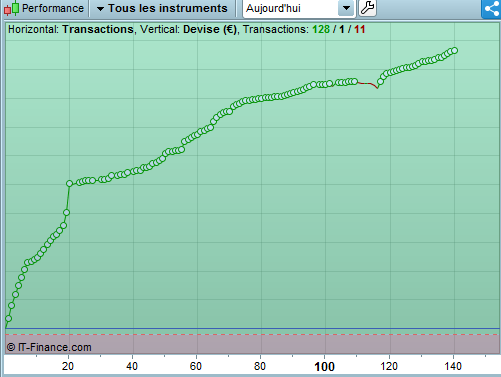Viewport: 501px width, 377px height.
Task: Click the data point at transaction 20
Action: (69, 183)
